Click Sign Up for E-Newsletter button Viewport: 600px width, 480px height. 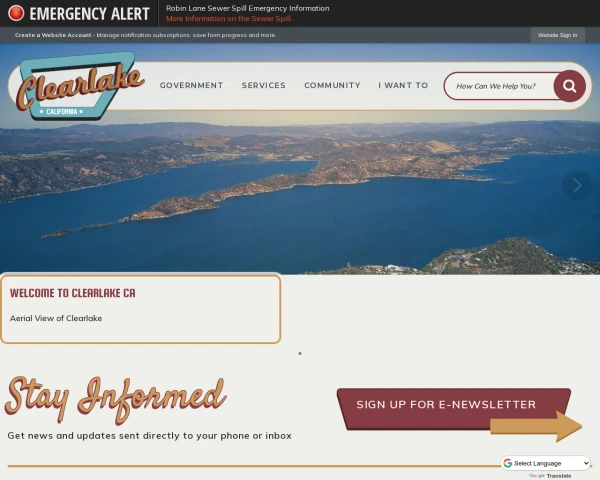click(446, 405)
